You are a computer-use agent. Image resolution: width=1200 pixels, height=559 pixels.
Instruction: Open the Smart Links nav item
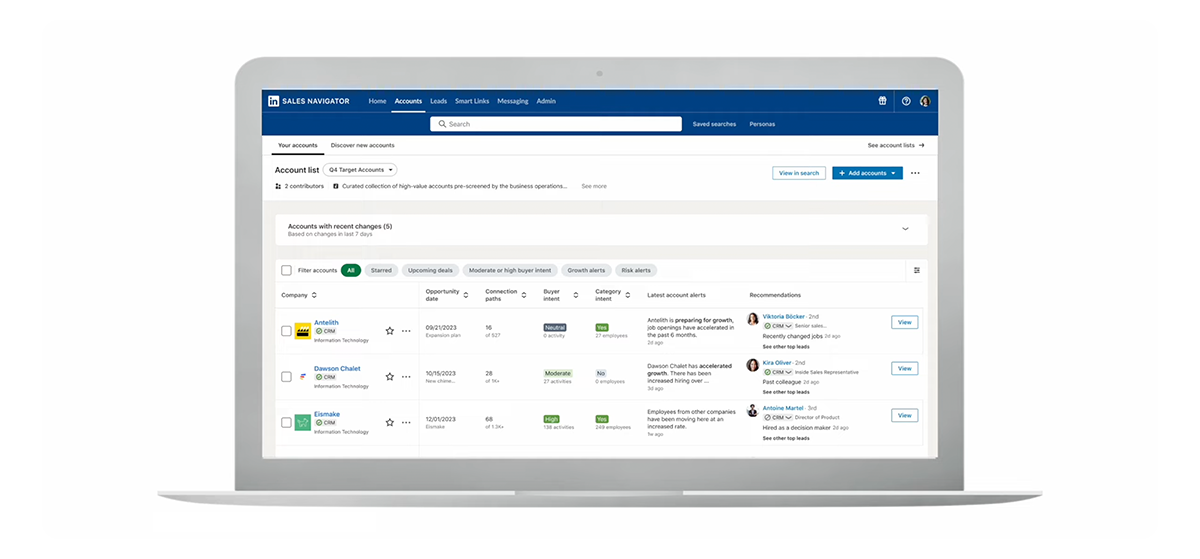[472, 101]
